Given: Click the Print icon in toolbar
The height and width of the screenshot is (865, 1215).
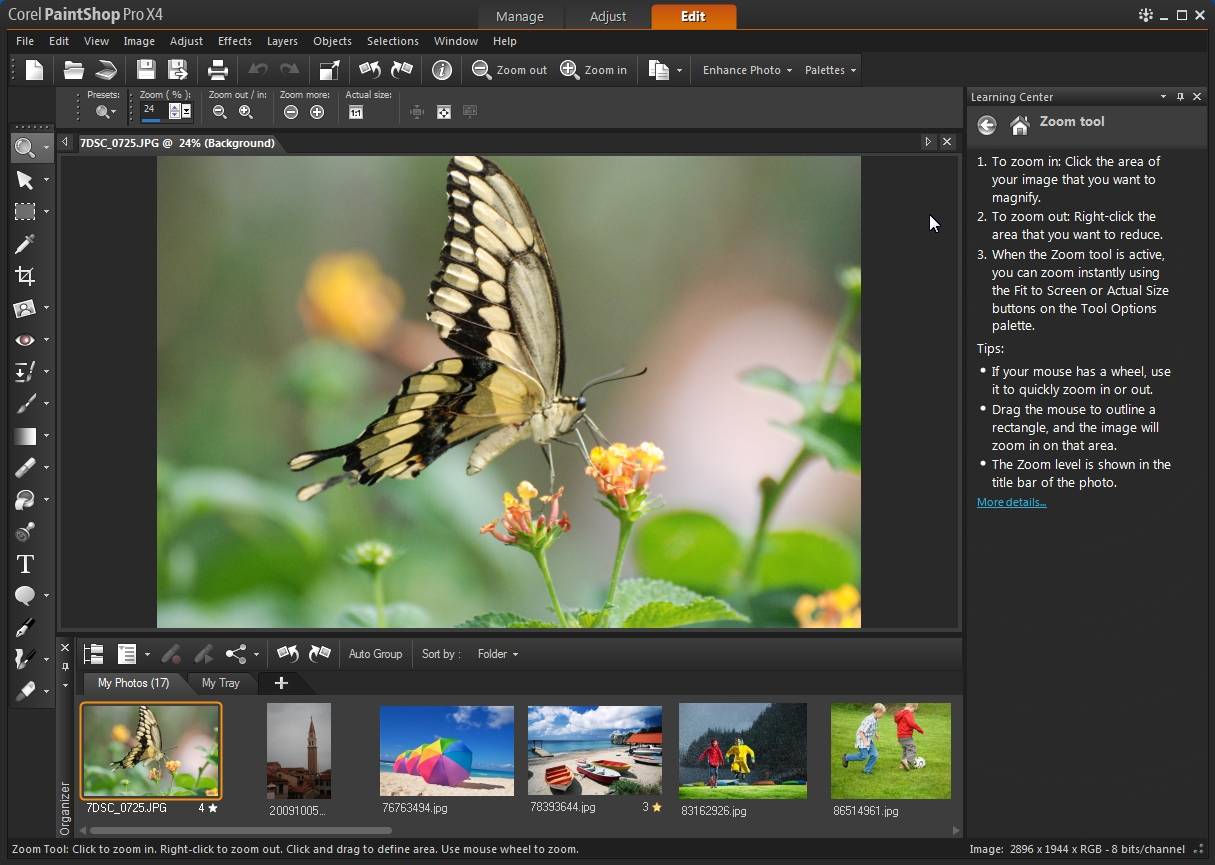Looking at the screenshot, I should tap(217, 70).
